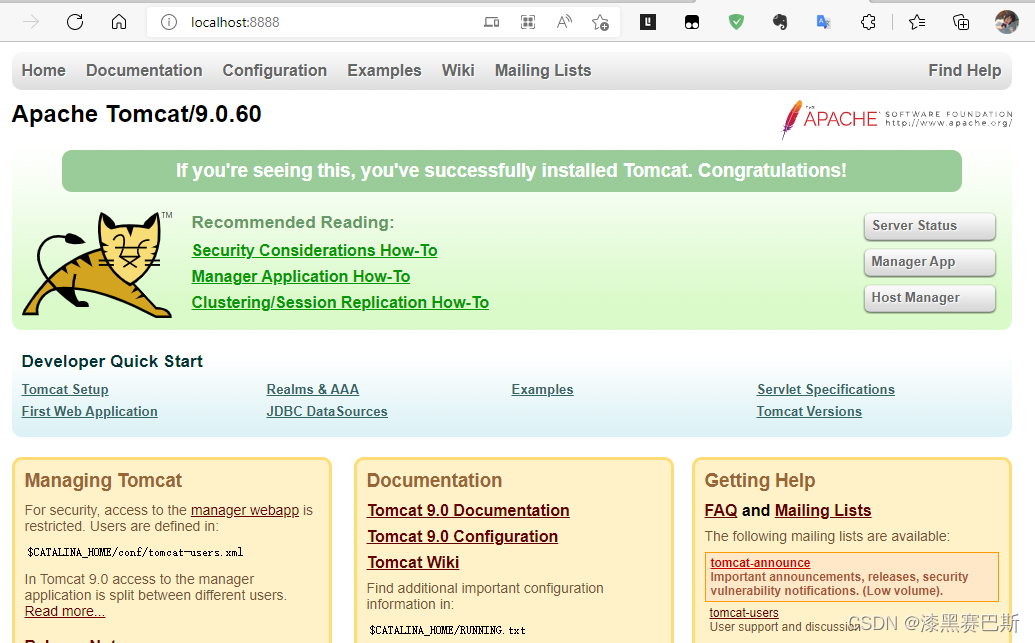Open the Tomcat Versions link

tap(809, 411)
